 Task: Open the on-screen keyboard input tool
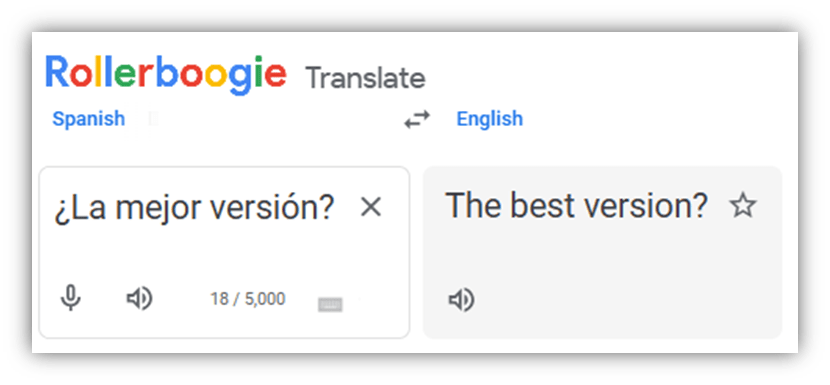pyautogui.click(x=330, y=305)
